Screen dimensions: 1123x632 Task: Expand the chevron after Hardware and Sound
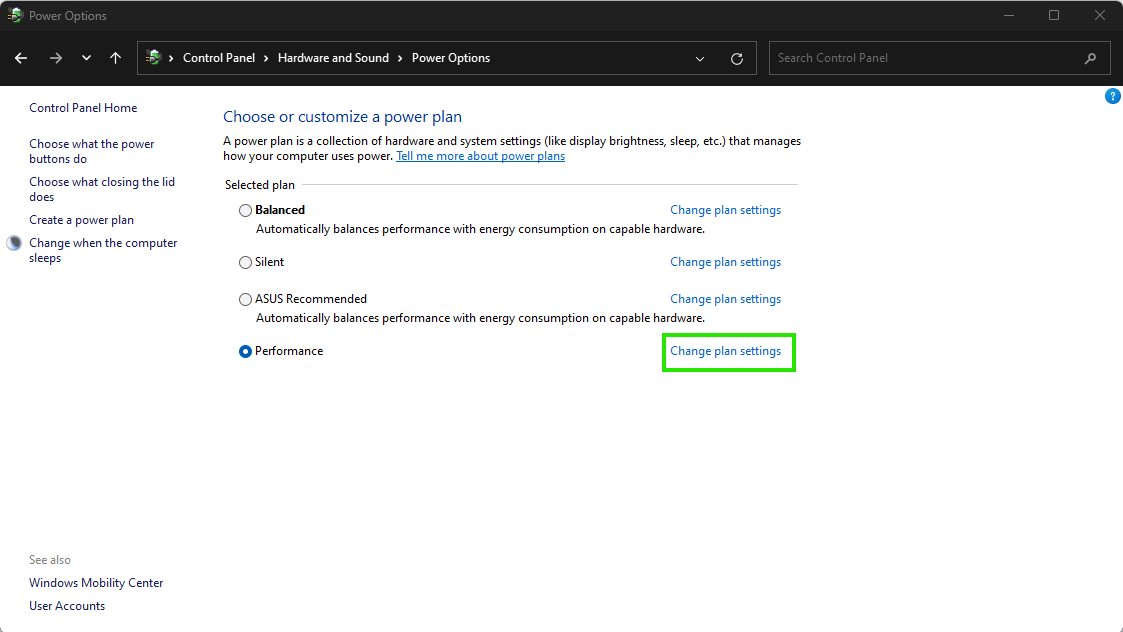[x=401, y=58]
